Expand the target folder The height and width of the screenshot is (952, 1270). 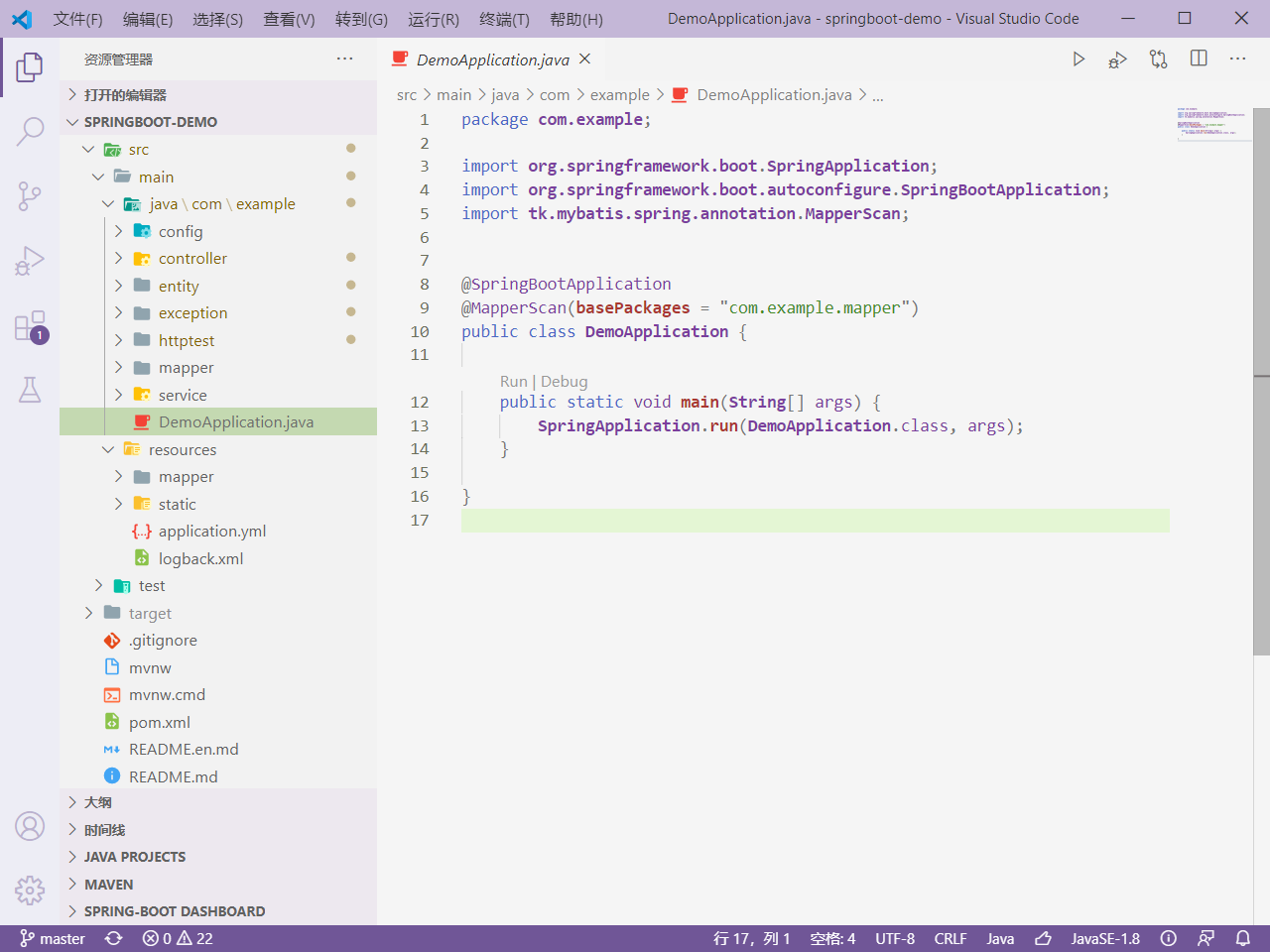coord(218,613)
